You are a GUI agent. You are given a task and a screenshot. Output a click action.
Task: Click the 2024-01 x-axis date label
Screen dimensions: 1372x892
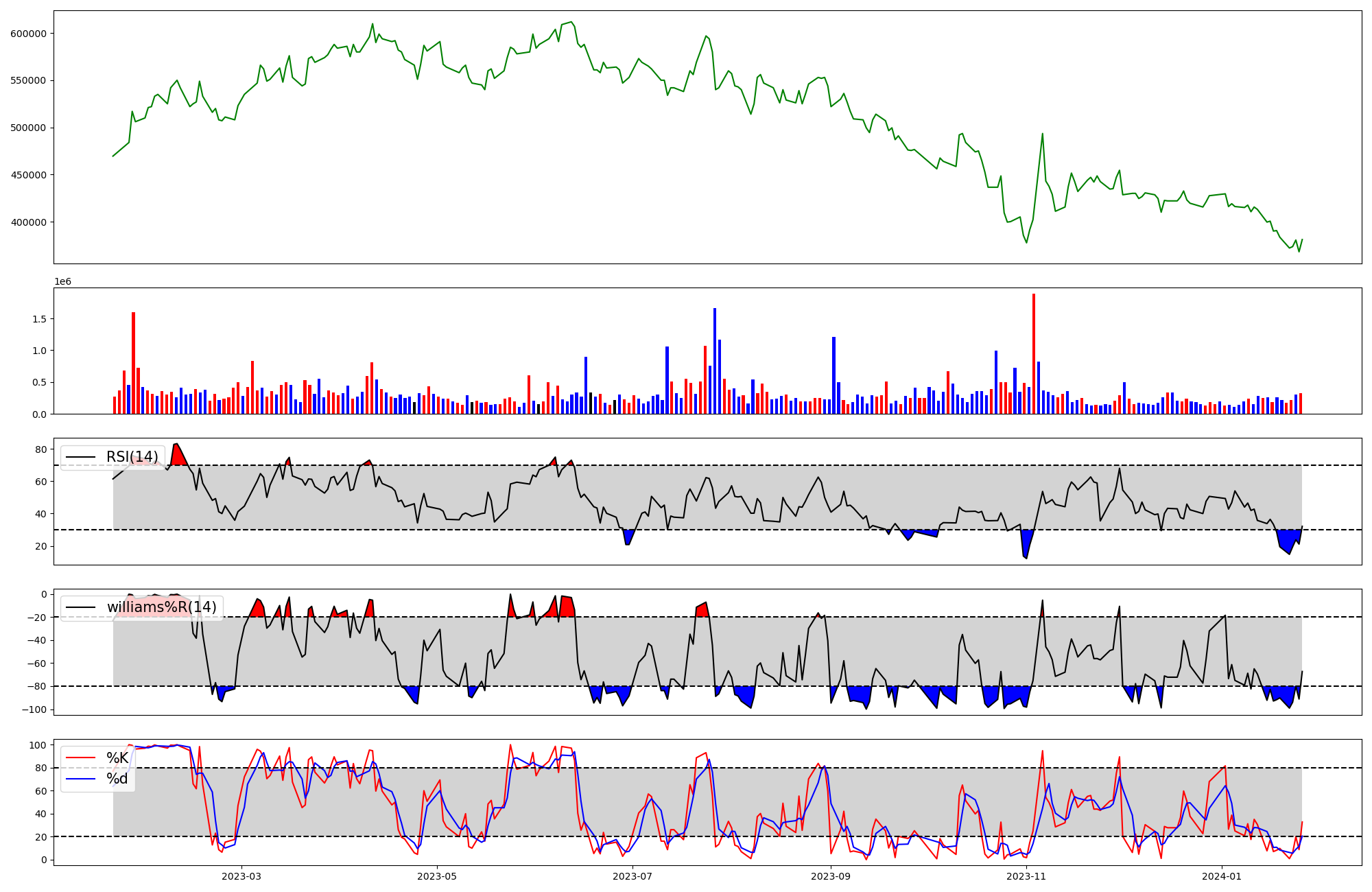(x=1222, y=876)
